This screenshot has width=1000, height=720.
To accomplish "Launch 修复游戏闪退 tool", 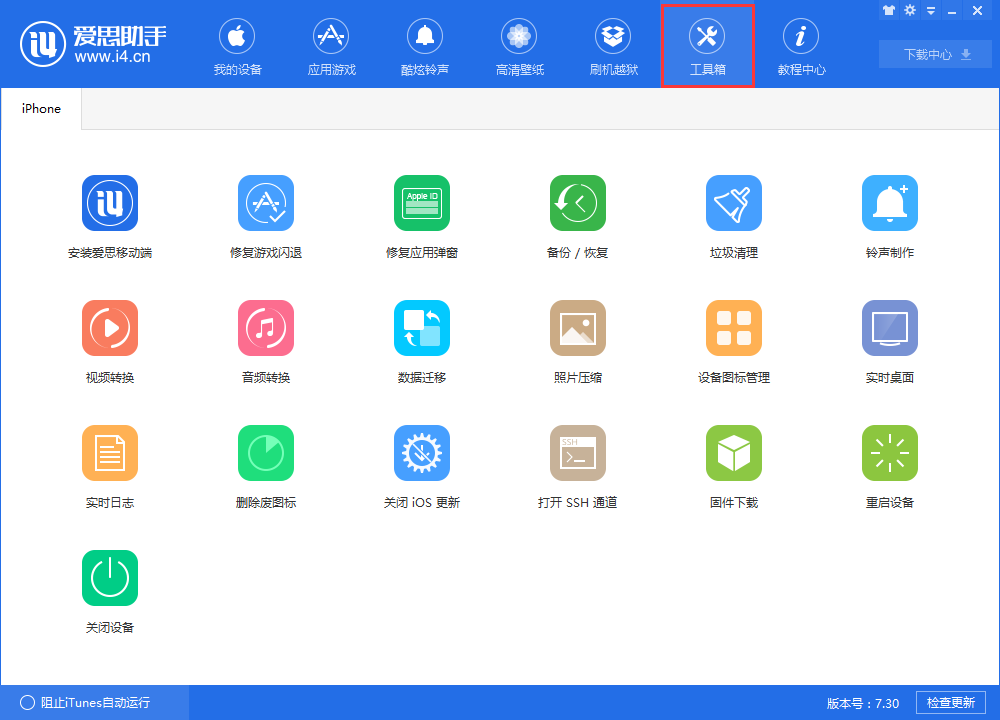I will (x=266, y=203).
